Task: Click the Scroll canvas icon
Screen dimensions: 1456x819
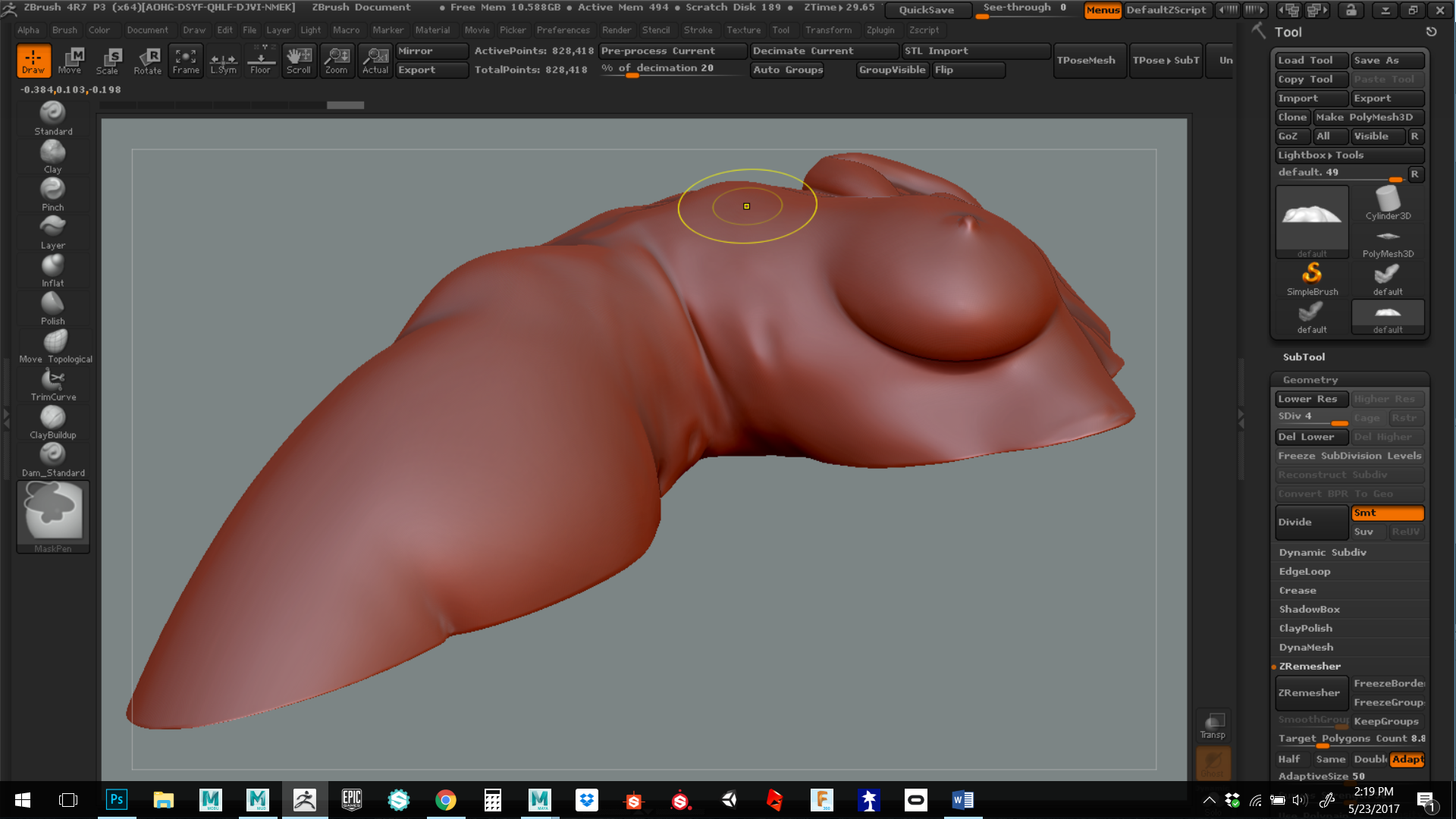Action: pyautogui.click(x=299, y=61)
